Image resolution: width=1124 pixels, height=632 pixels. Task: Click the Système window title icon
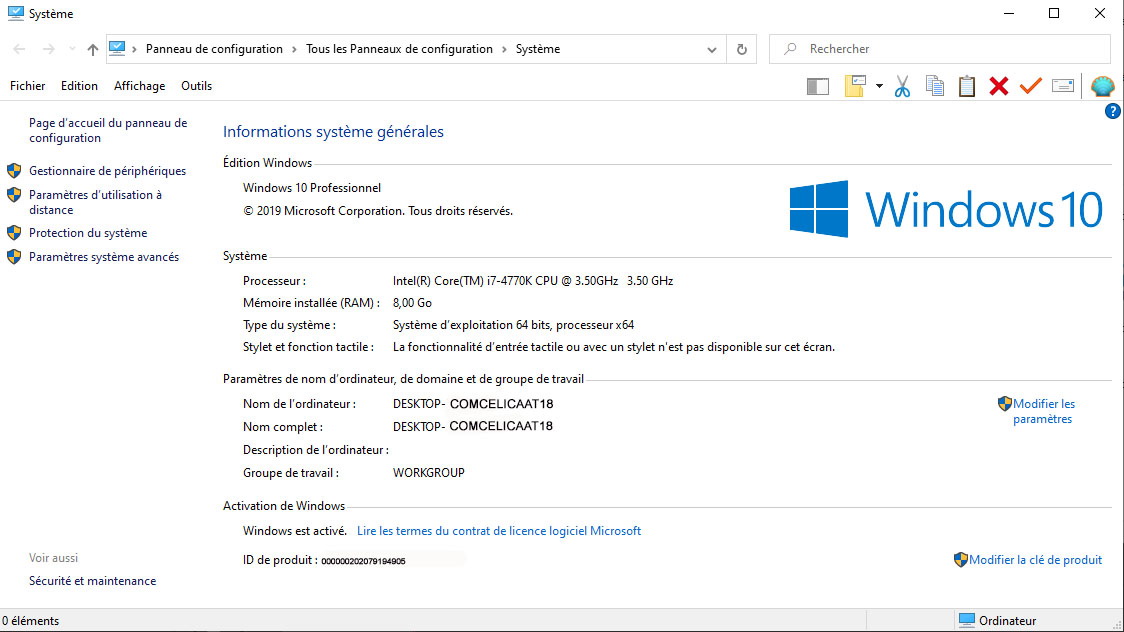coord(15,13)
